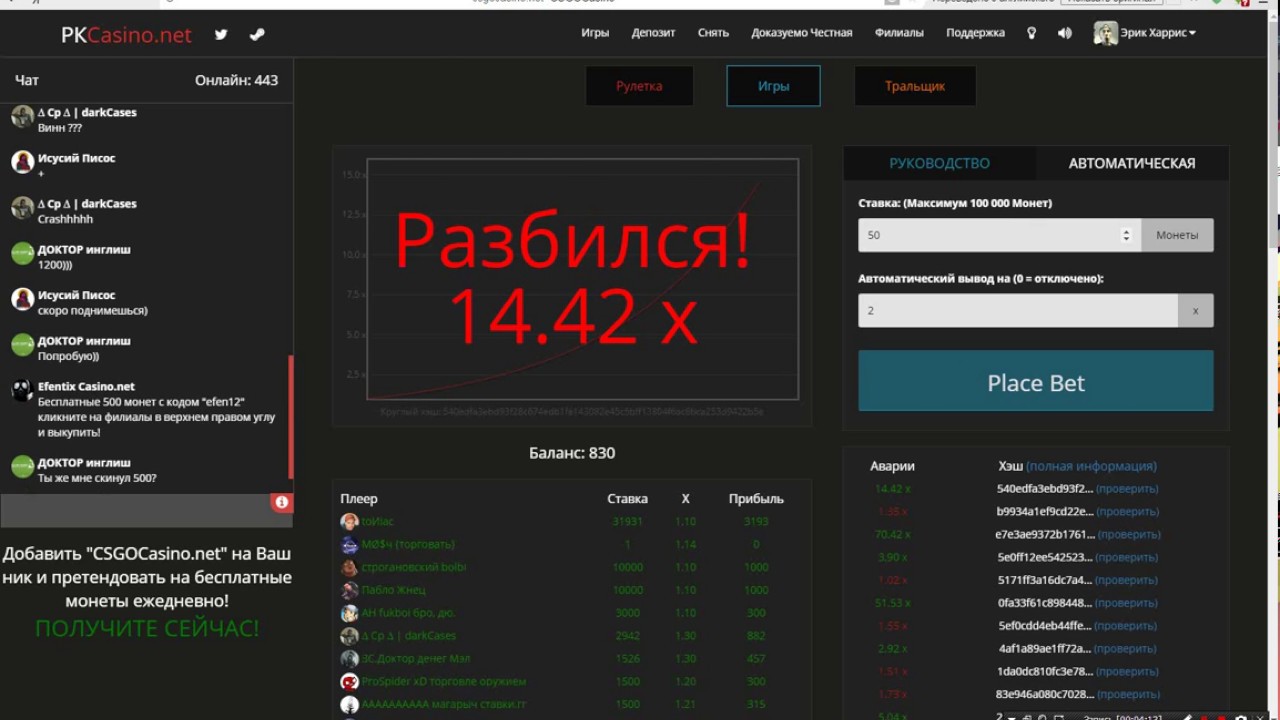1280x720 pixels.
Task: Mute sound with the speaker icon
Action: pos(1065,33)
